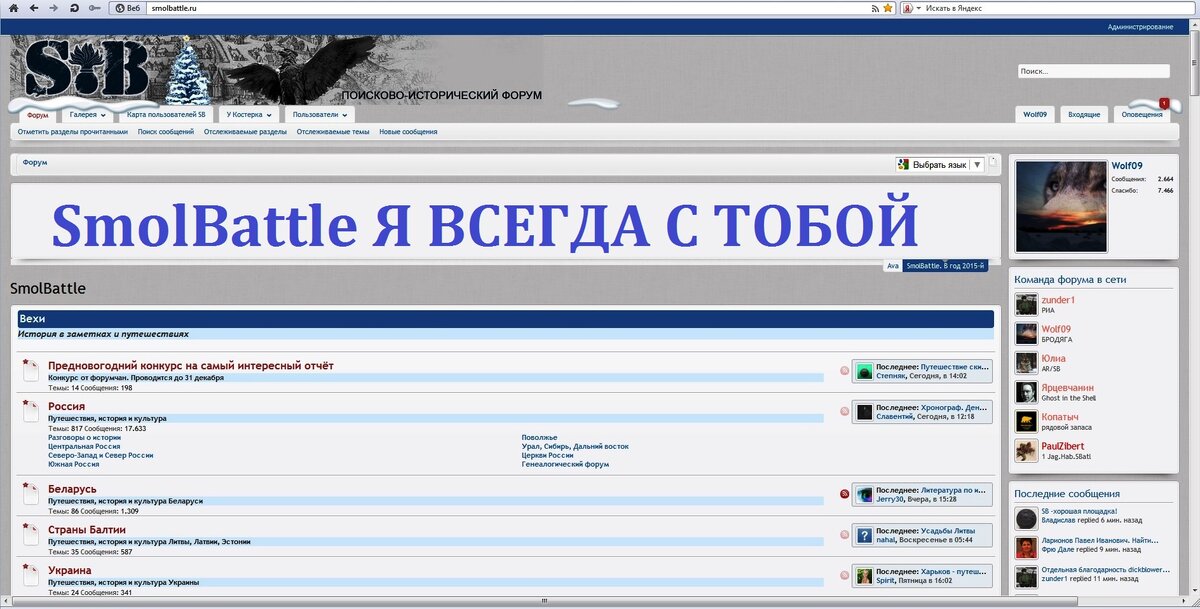The height and width of the screenshot is (609, 1200).
Task: Click Отслеживаемые разделы link
Action: [245, 132]
